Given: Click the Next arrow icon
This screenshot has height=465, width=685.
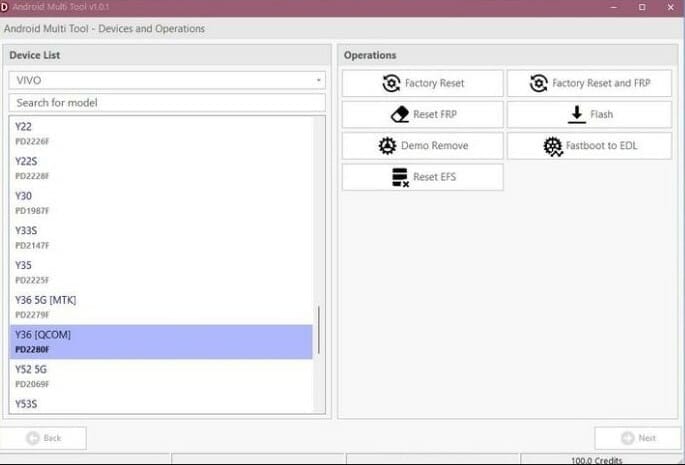Looking at the screenshot, I should pyautogui.click(x=627, y=438).
